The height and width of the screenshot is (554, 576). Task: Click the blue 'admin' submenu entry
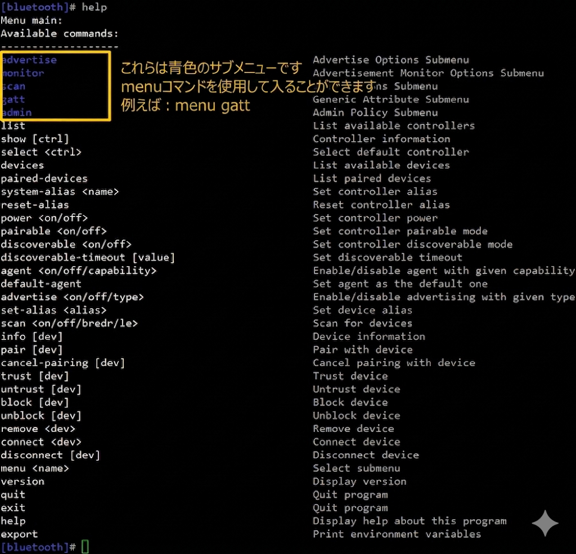(17, 113)
